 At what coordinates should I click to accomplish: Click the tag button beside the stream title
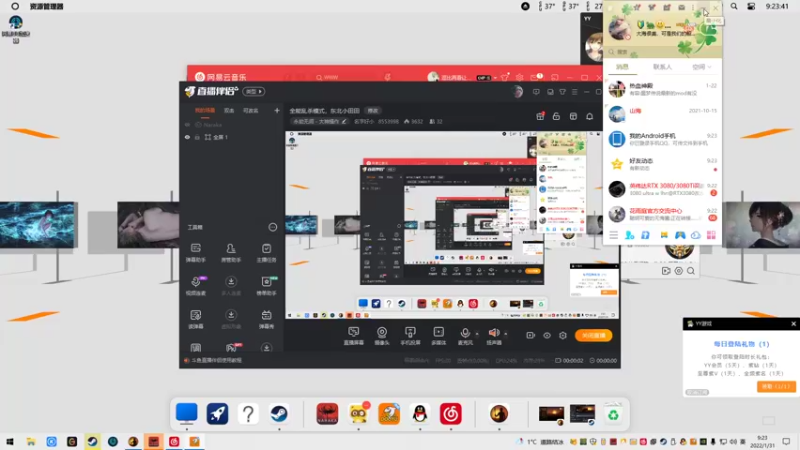[x=373, y=111]
